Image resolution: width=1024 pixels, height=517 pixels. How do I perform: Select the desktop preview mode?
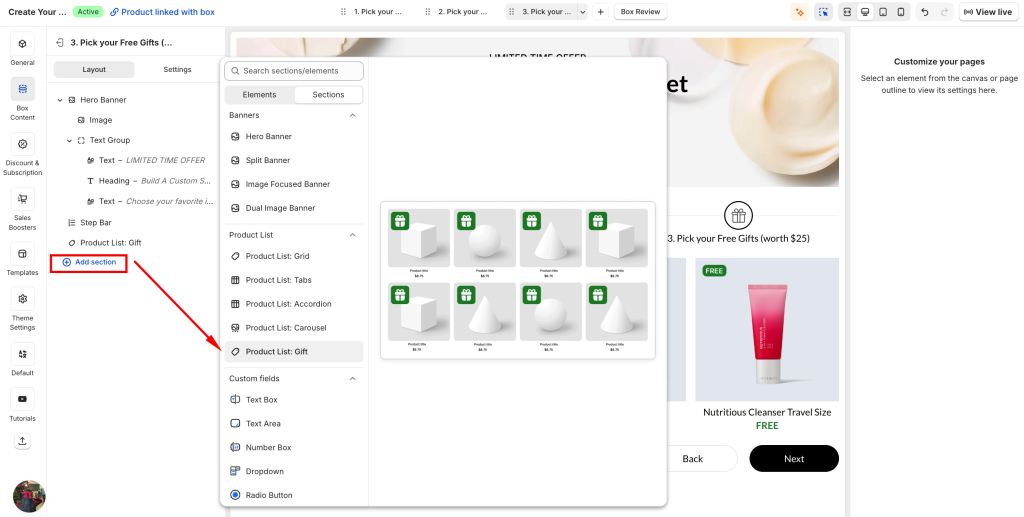click(865, 12)
